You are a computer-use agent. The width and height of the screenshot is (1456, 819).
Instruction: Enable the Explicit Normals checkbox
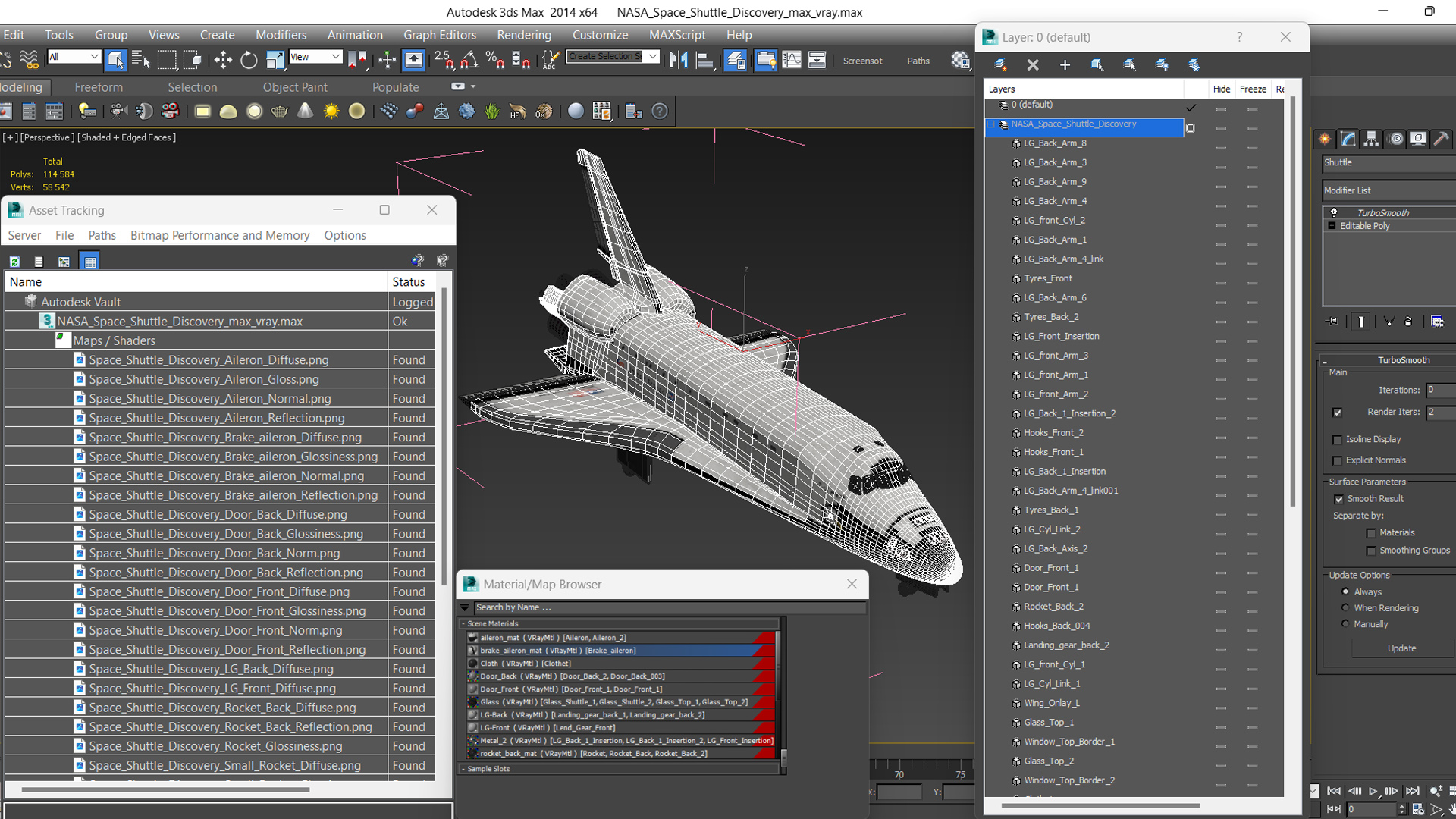[1337, 461]
